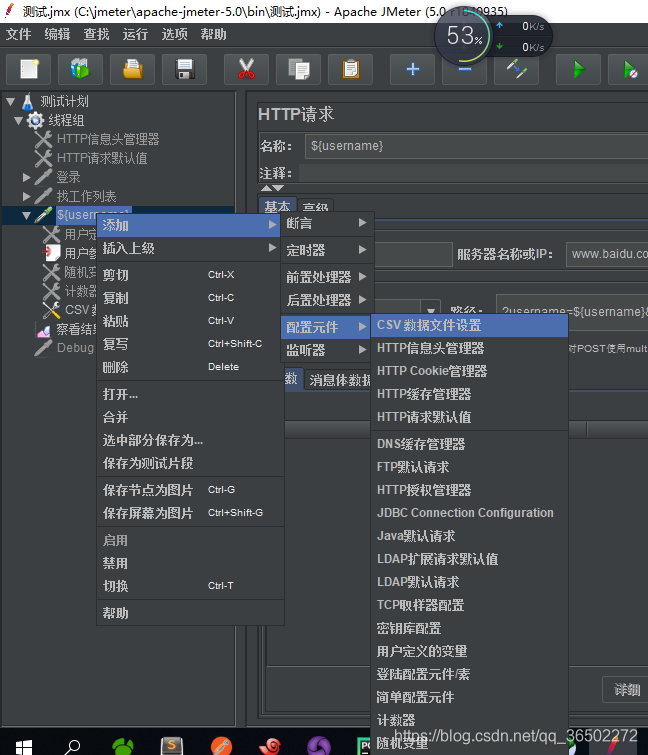
Task: Choose 切换 from context menu
Action: (190, 586)
